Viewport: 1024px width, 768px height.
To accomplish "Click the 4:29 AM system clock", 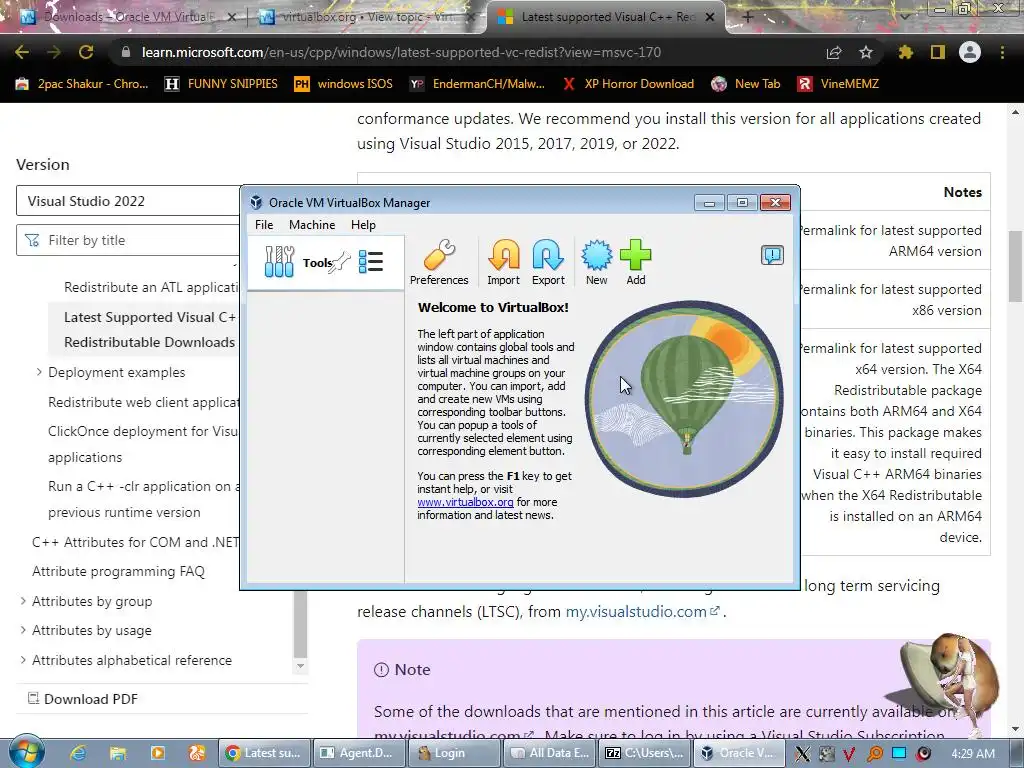I will tap(973, 754).
